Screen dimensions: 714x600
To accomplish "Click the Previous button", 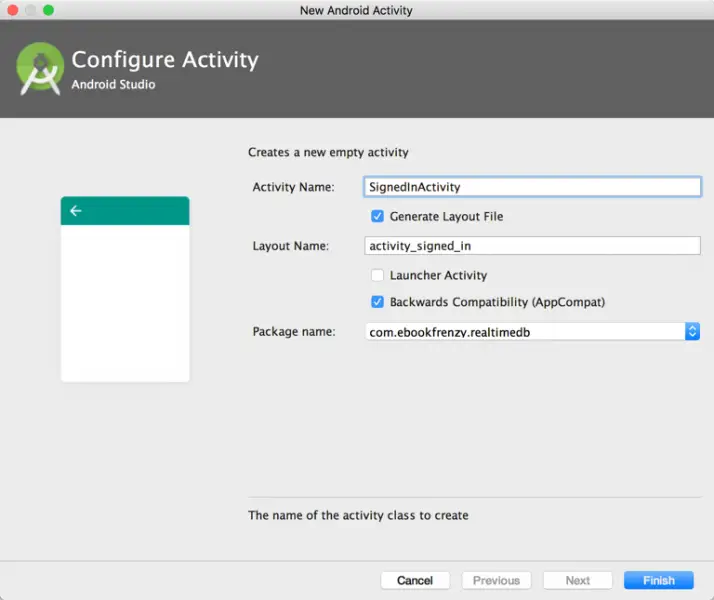I will 496,580.
